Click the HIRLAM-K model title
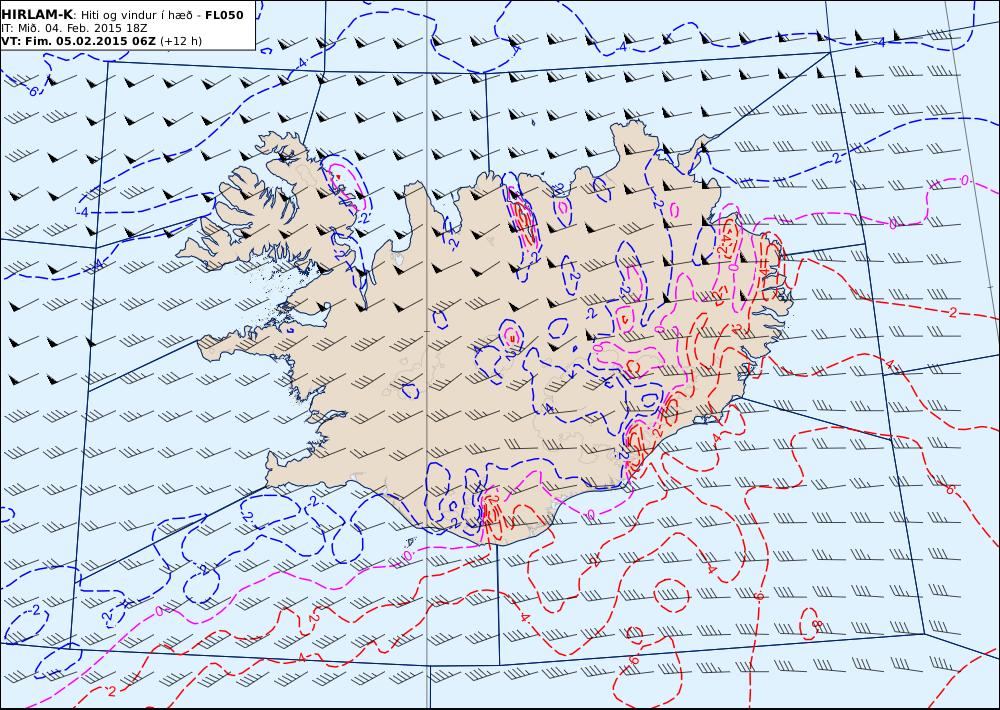This screenshot has height=710, width=1000. click(38, 15)
